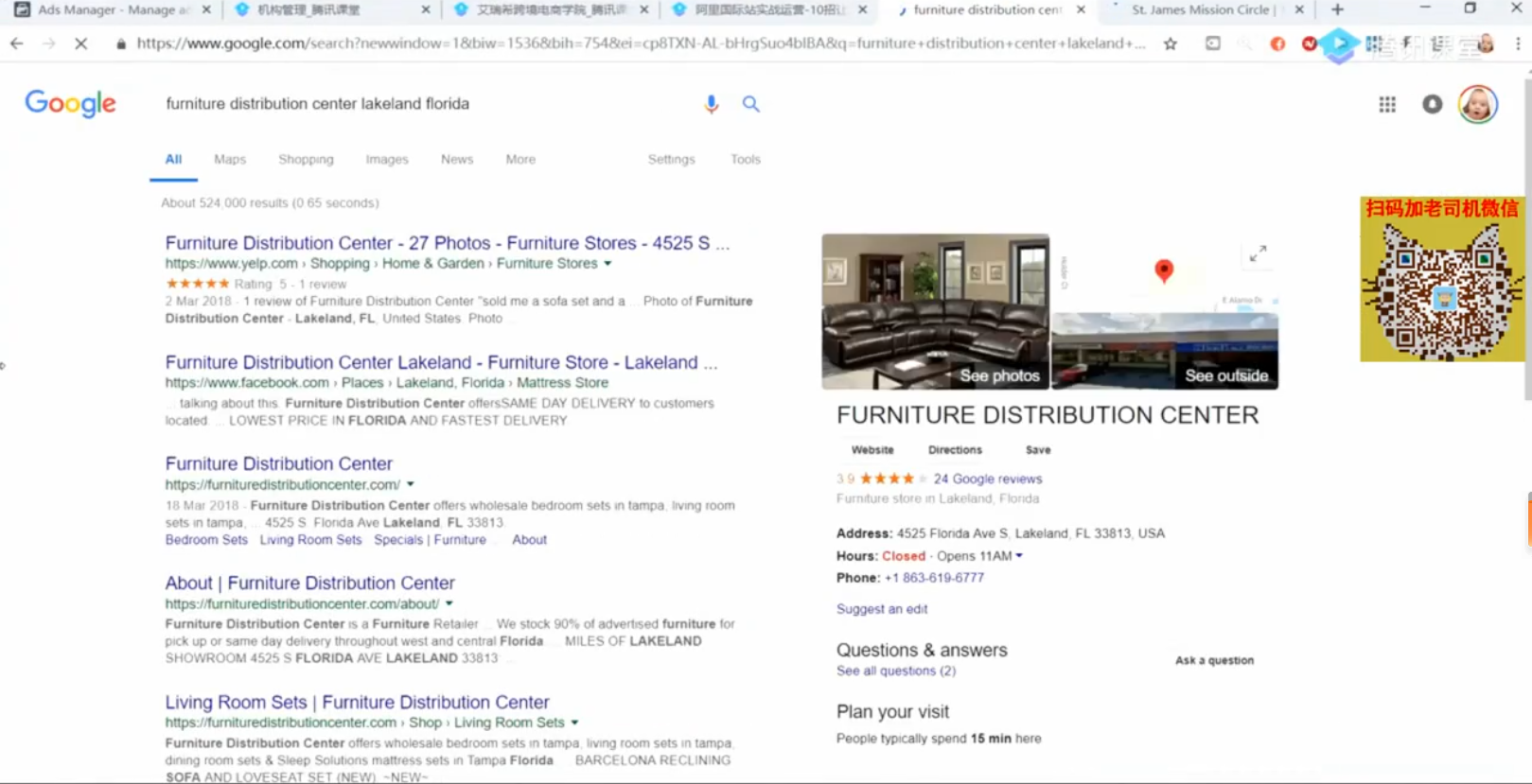Open a new browser tab
Viewport: 1532px width, 784px height.
[x=1337, y=9]
